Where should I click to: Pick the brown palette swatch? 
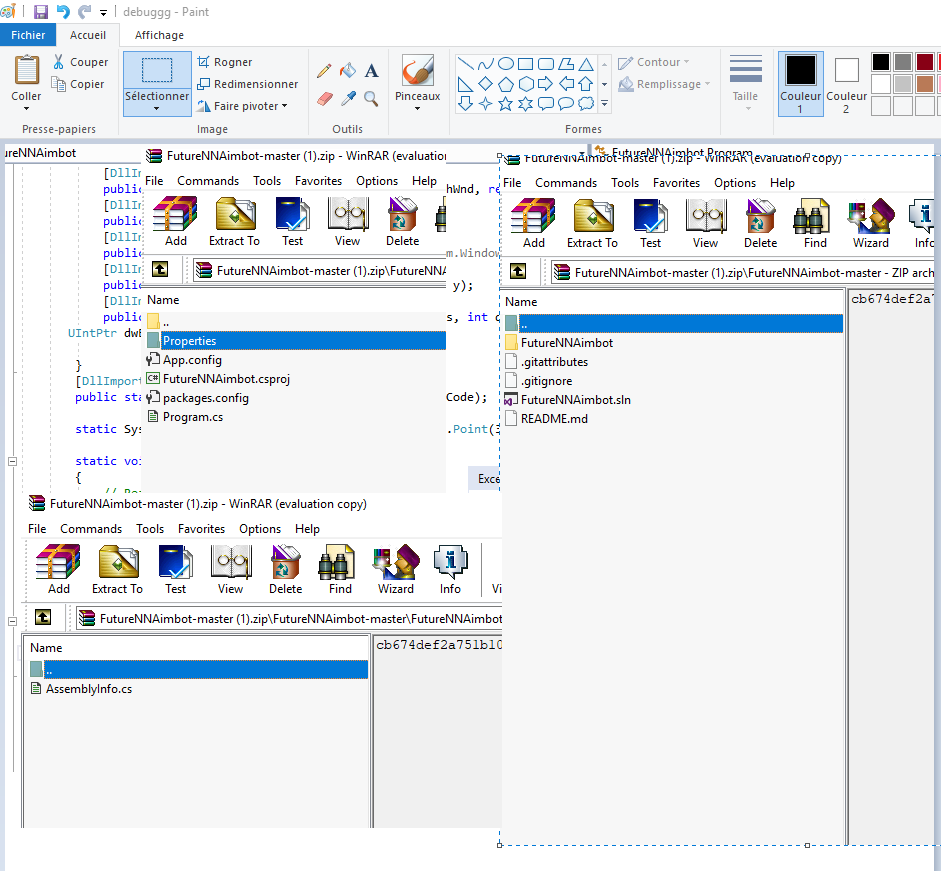[925, 83]
